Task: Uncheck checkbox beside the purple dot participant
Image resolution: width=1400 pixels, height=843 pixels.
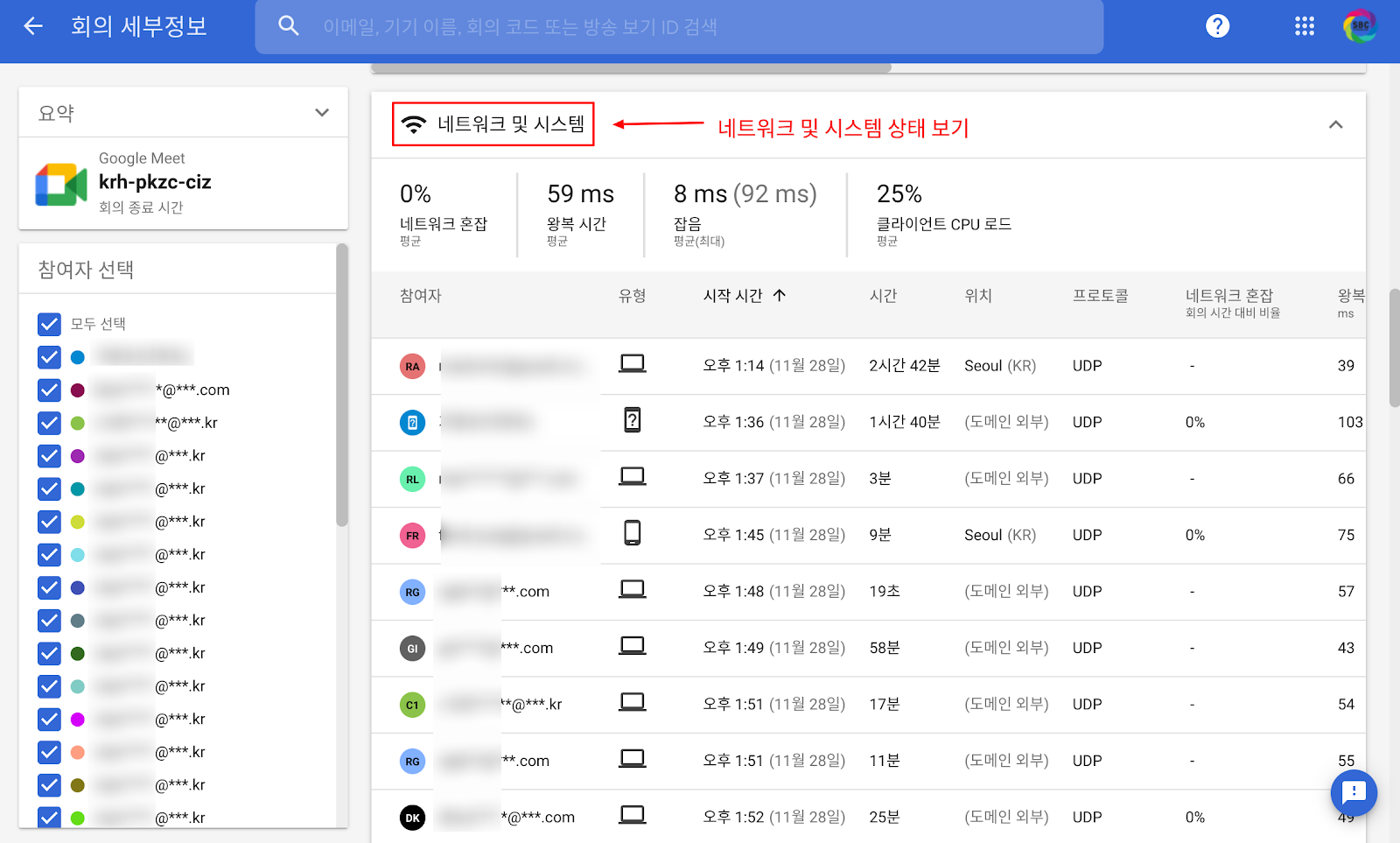Action: click(x=50, y=456)
